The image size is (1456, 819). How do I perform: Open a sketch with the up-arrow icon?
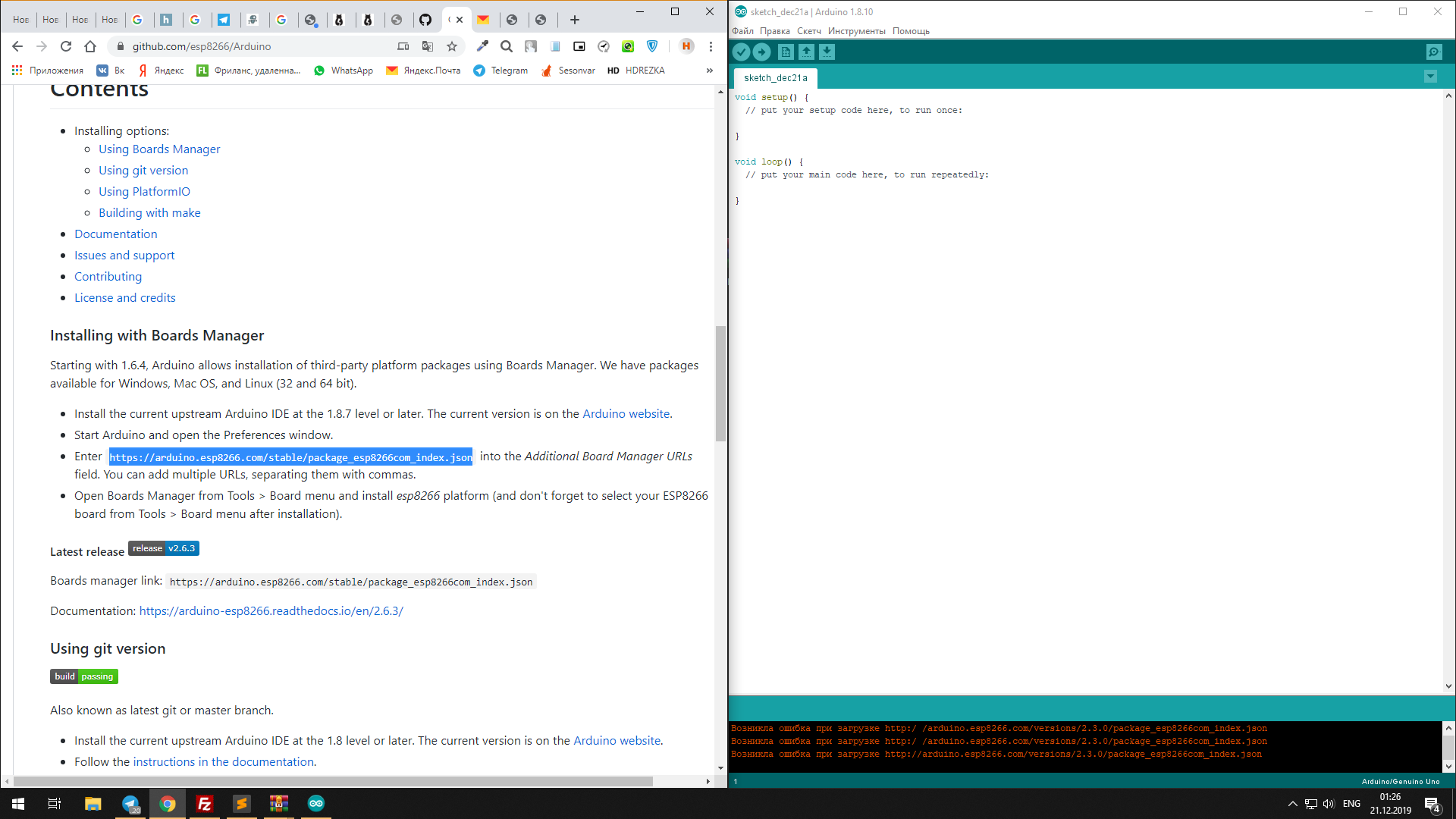(x=806, y=52)
